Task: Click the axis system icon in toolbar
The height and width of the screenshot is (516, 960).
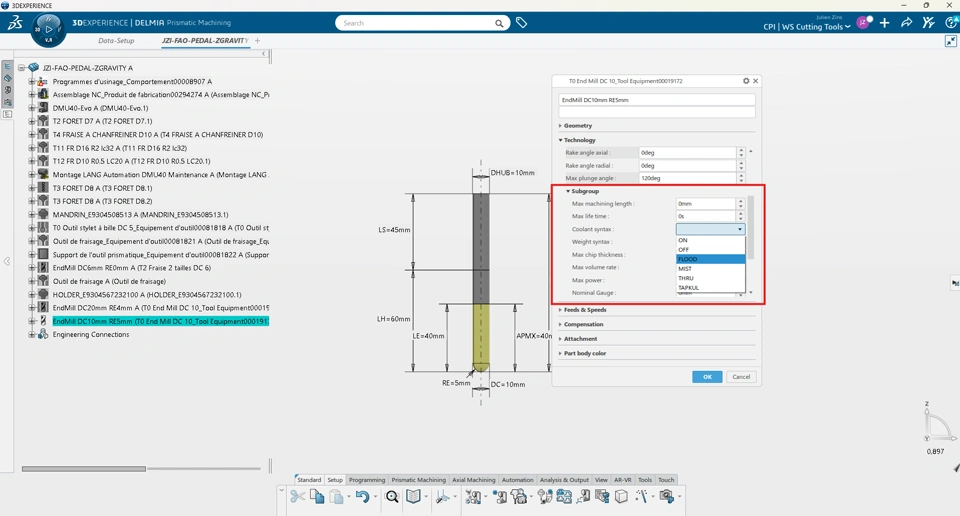Action: coord(442,497)
